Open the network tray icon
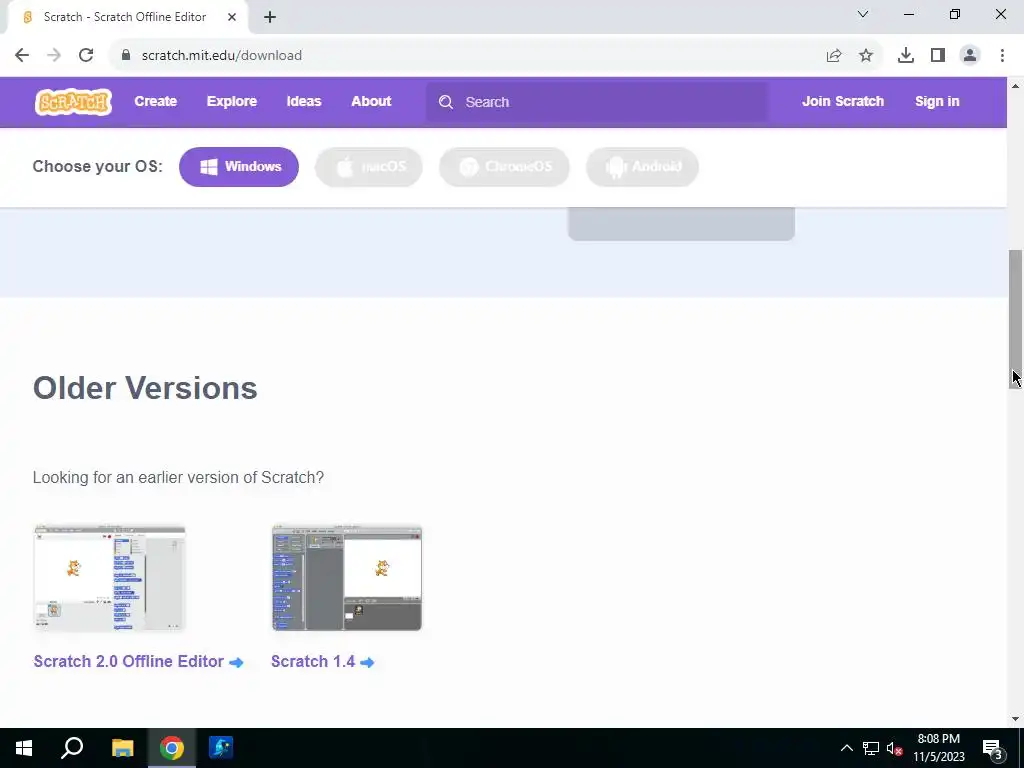Image resolution: width=1024 pixels, height=768 pixels. pyautogui.click(x=871, y=748)
